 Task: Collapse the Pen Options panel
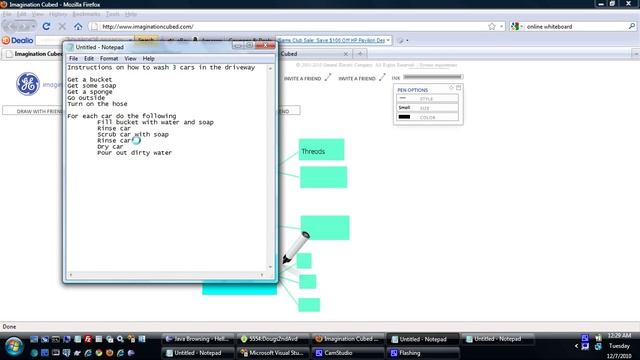(458, 88)
